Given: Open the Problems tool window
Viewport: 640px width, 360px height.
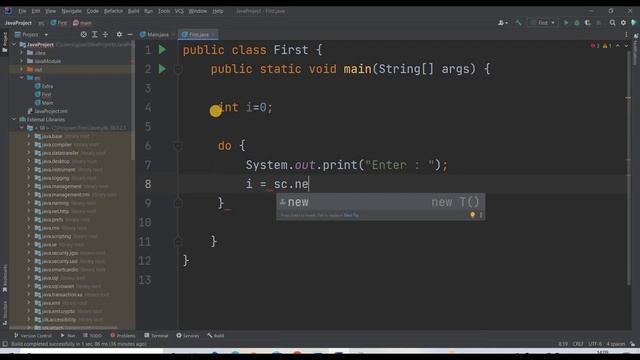Looking at the screenshot, I should 123,336.
